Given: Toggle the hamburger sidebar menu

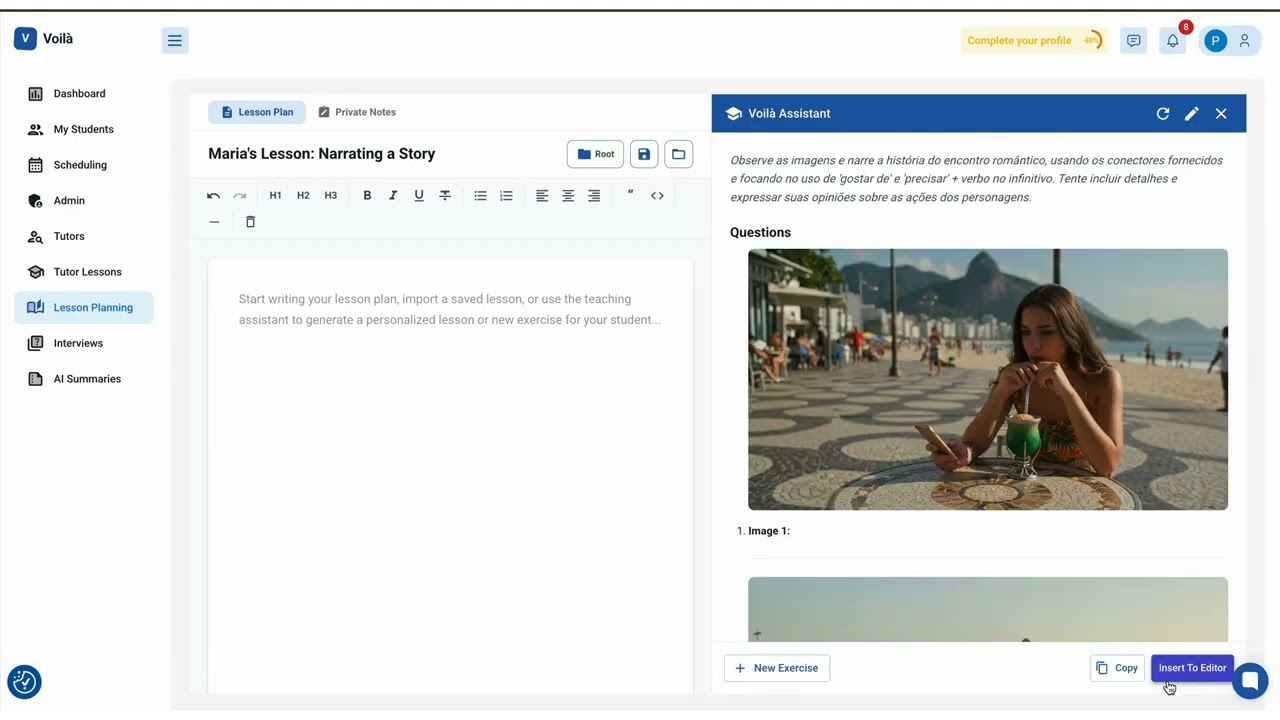Looking at the screenshot, I should (x=175, y=41).
